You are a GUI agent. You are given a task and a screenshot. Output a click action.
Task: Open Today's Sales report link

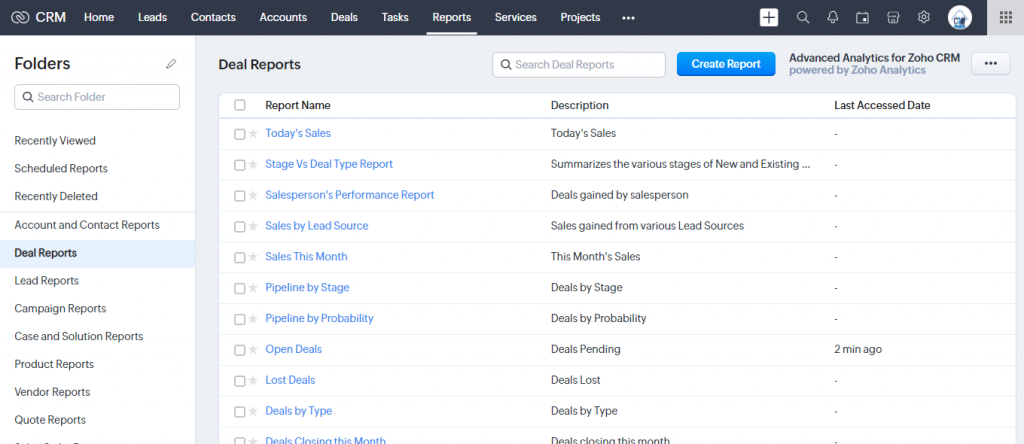tap(298, 133)
